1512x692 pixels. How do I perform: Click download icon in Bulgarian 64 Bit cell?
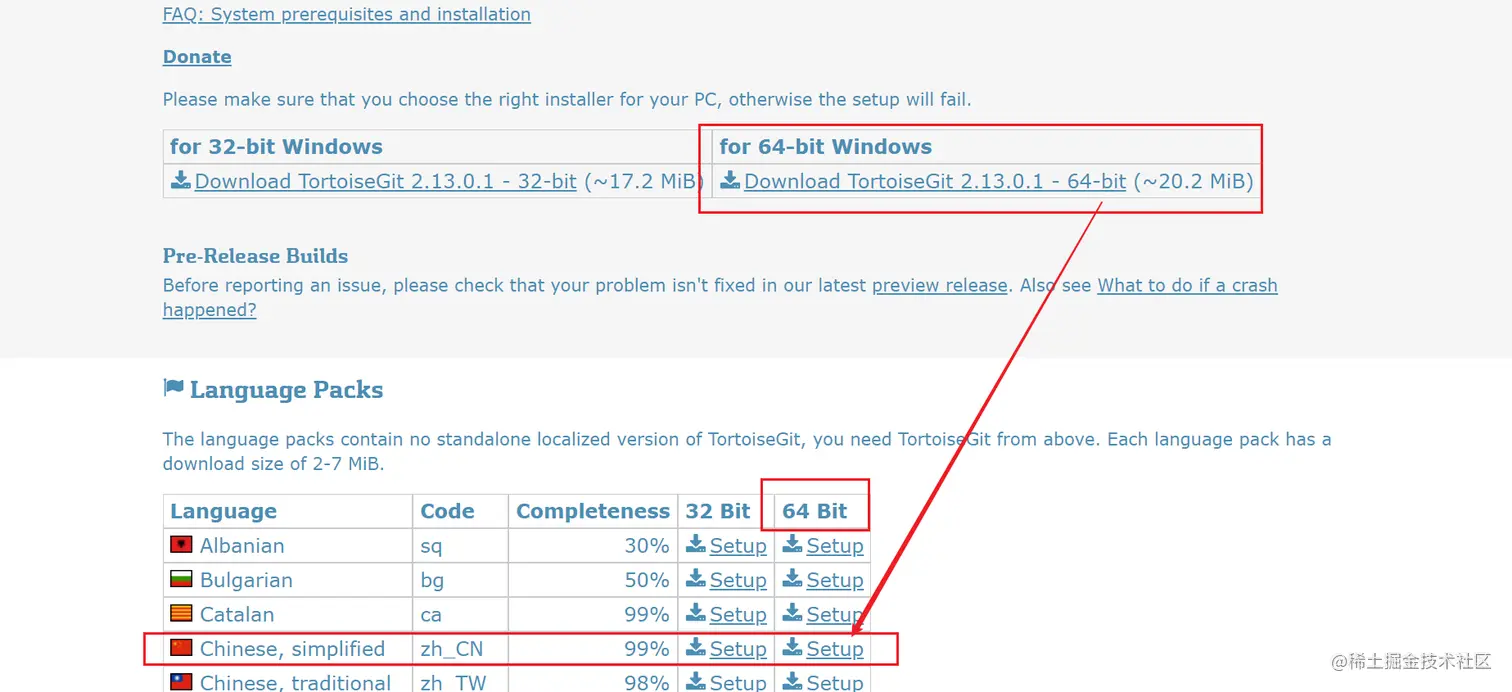pyautogui.click(x=793, y=579)
